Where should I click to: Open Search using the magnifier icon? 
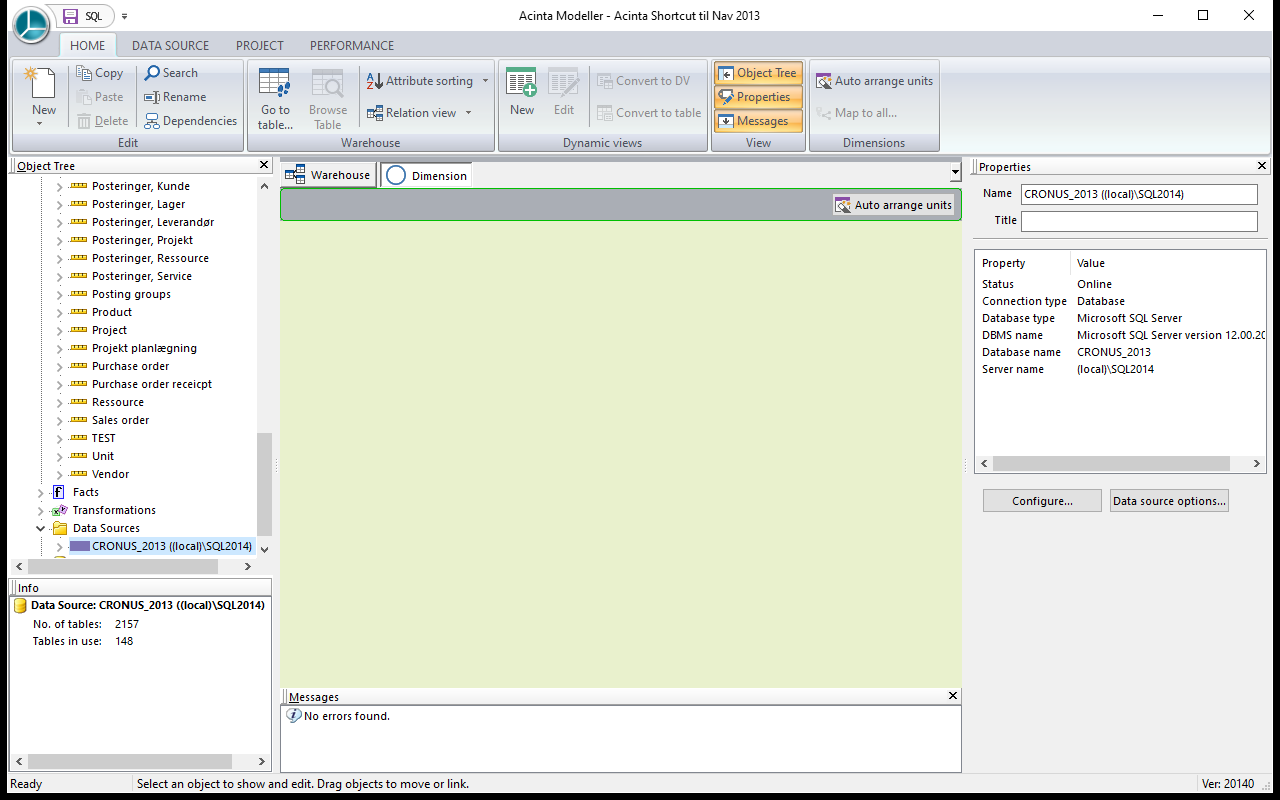(152, 73)
